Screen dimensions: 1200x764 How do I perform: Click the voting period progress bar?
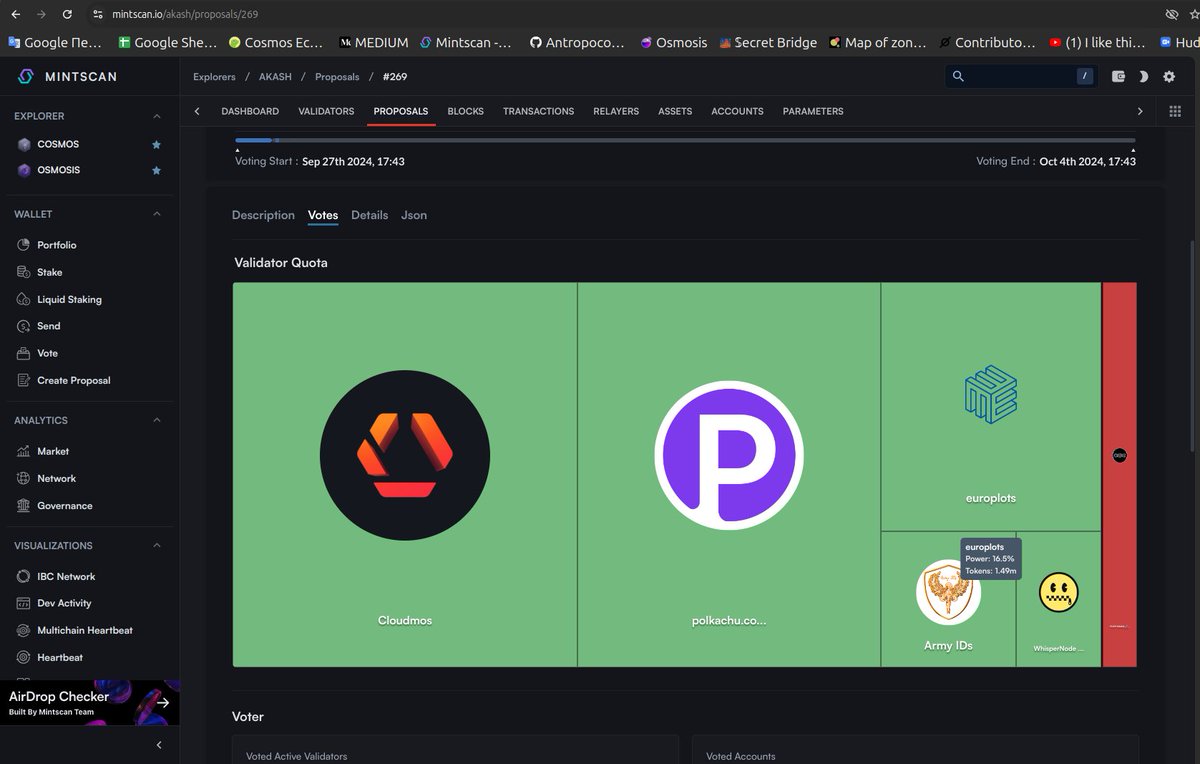point(685,140)
